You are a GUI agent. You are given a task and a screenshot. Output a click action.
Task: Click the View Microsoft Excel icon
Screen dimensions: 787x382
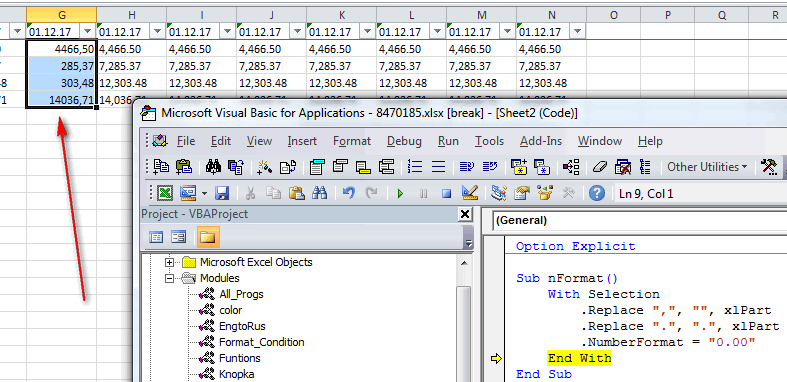(165, 193)
